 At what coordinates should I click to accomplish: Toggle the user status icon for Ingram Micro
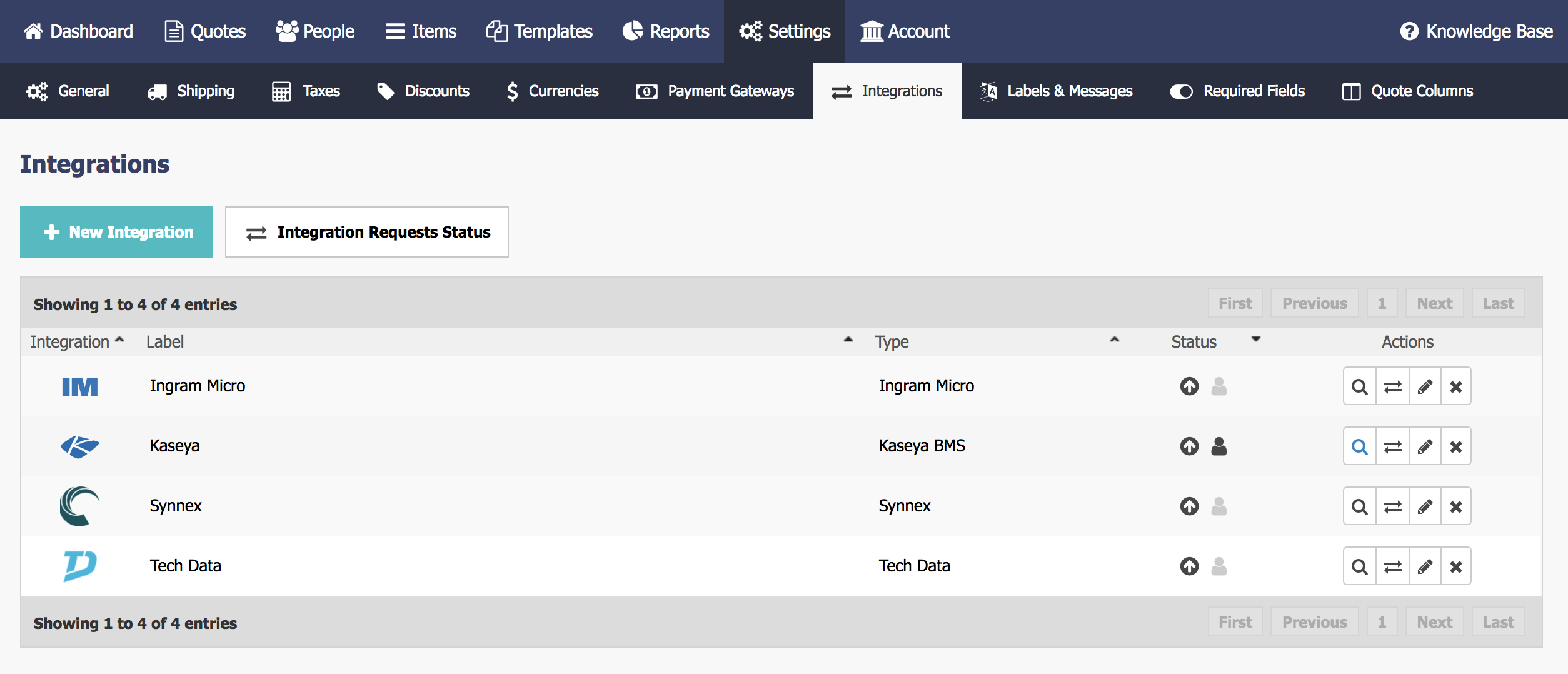(1219, 386)
